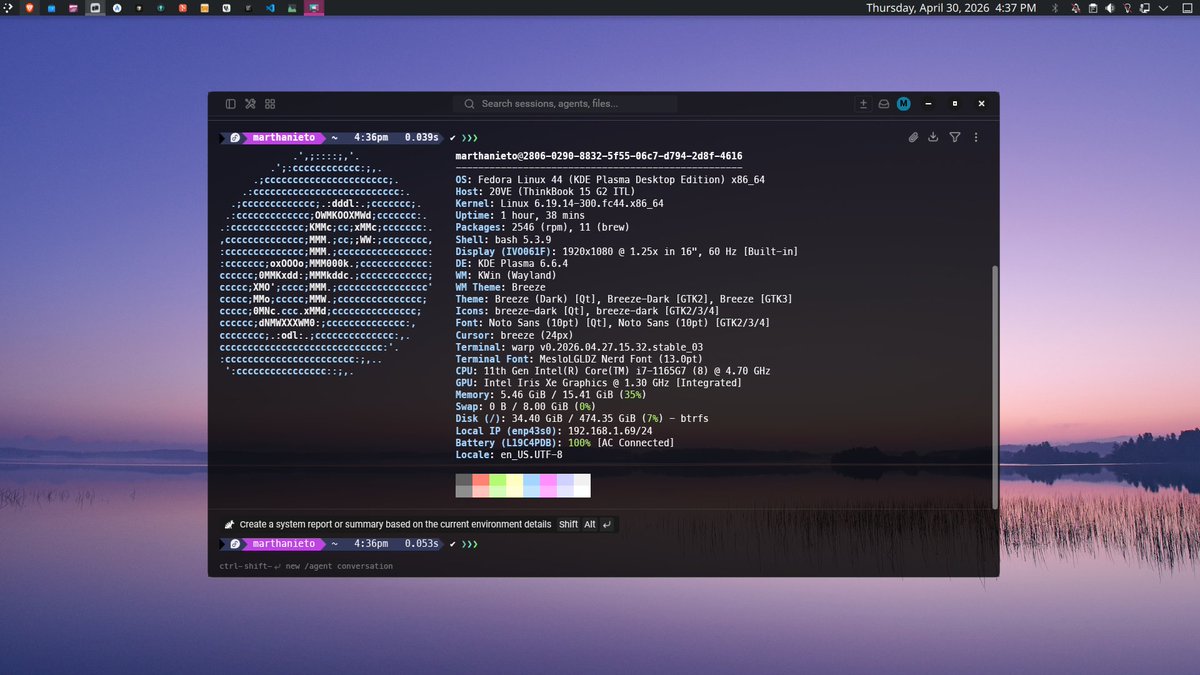Click the top prompt's marthanieto username chip

pyautogui.click(x=283, y=138)
